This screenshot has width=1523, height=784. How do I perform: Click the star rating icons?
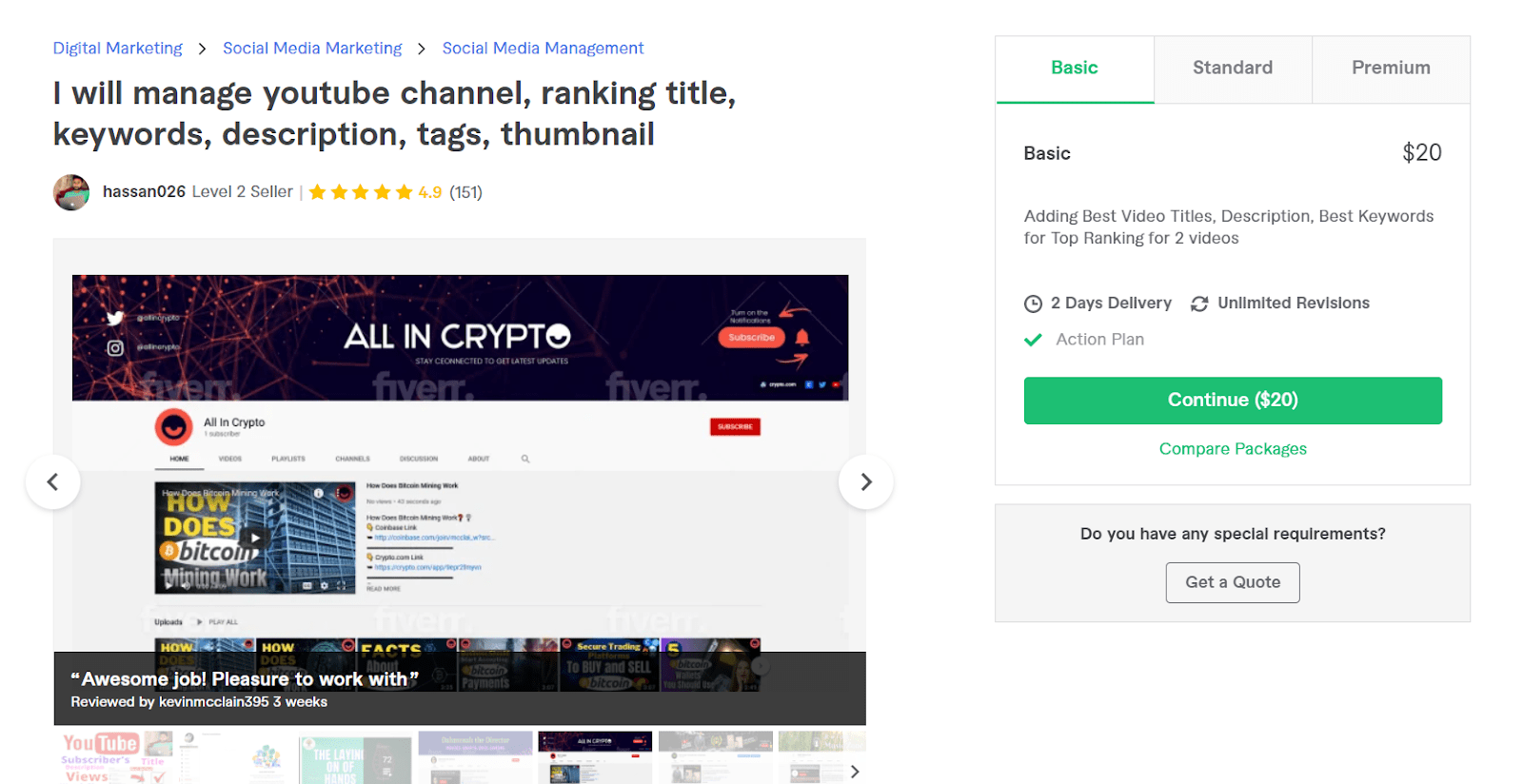361,192
